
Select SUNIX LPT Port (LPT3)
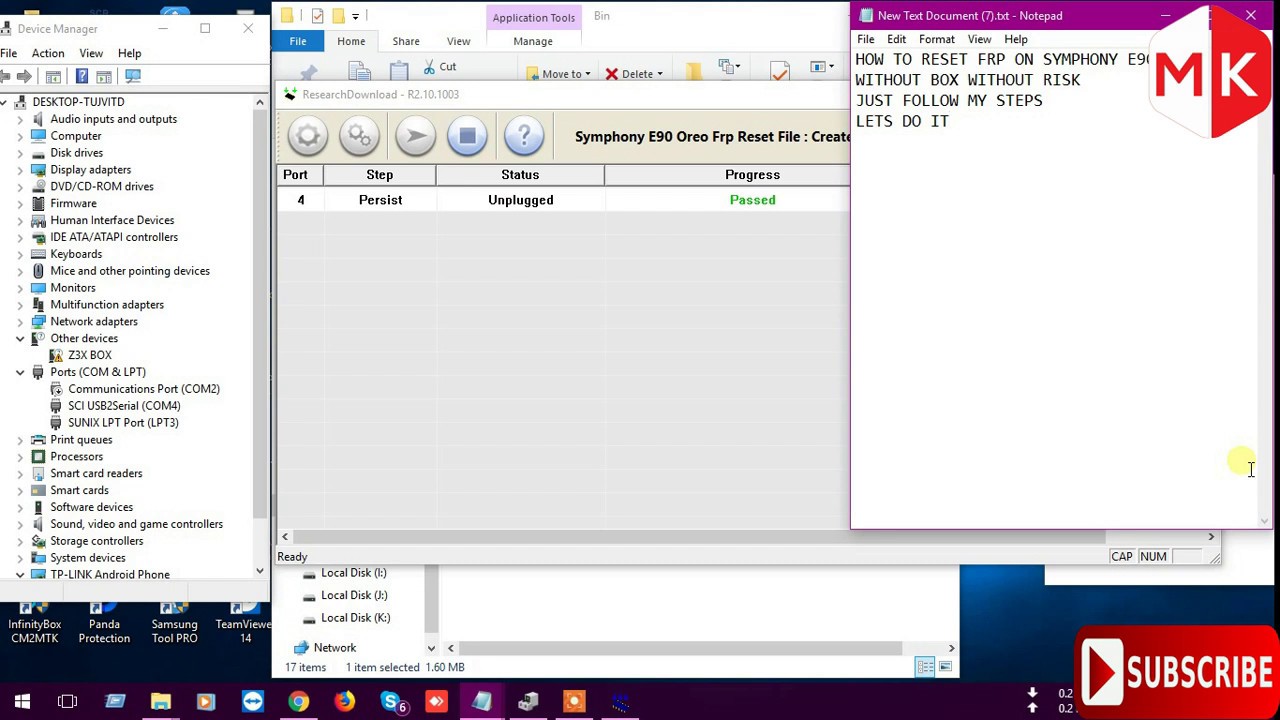(123, 423)
